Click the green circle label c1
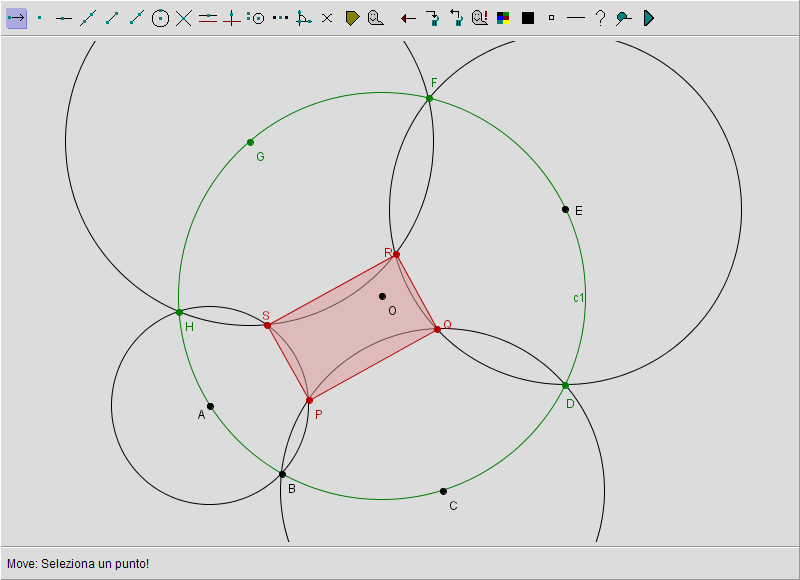The height and width of the screenshot is (580, 800). click(578, 298)
